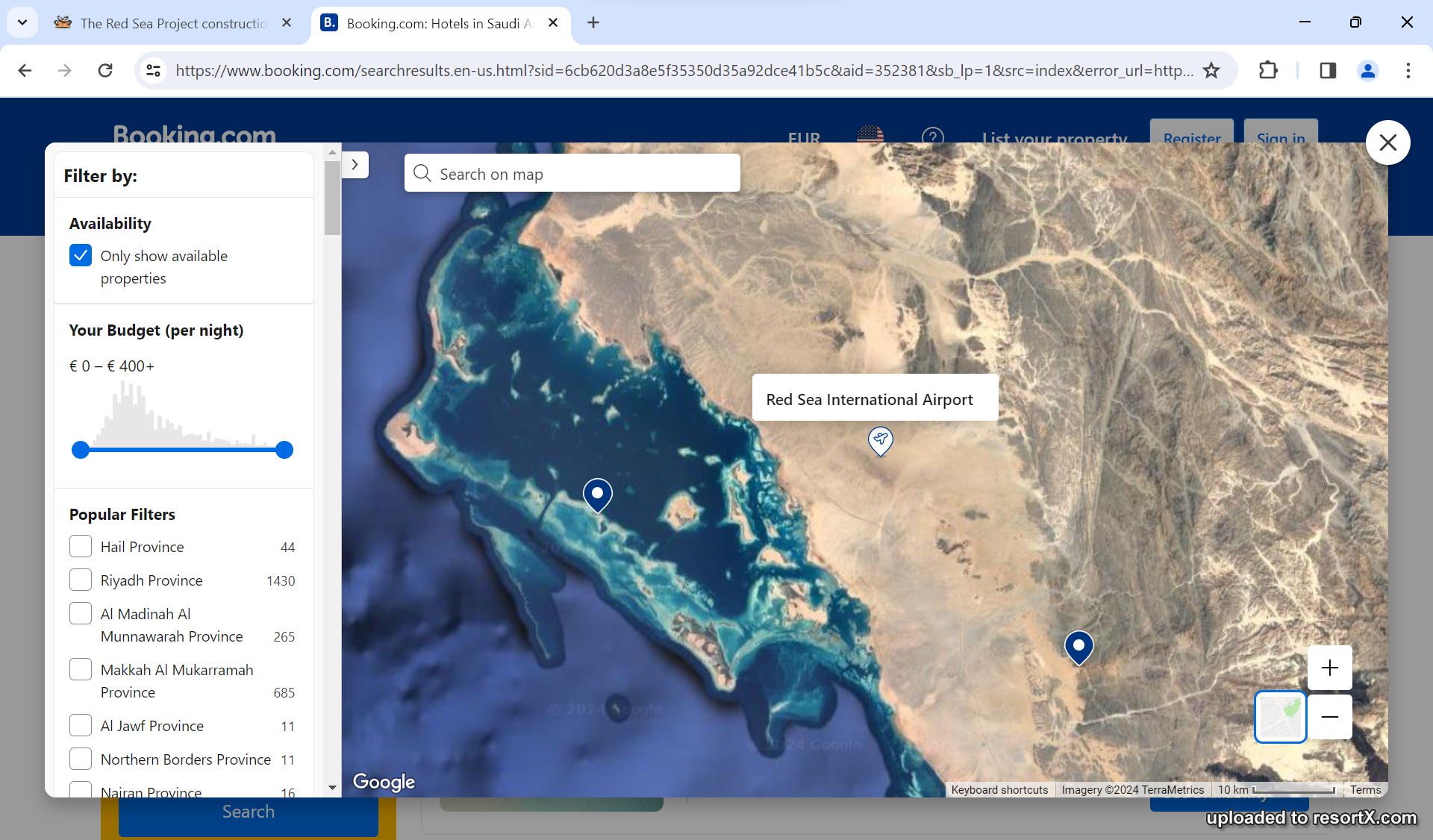Open the browser extensions menu
The width and height of the screenshot is (1433, 840).
click(1268, 70)
